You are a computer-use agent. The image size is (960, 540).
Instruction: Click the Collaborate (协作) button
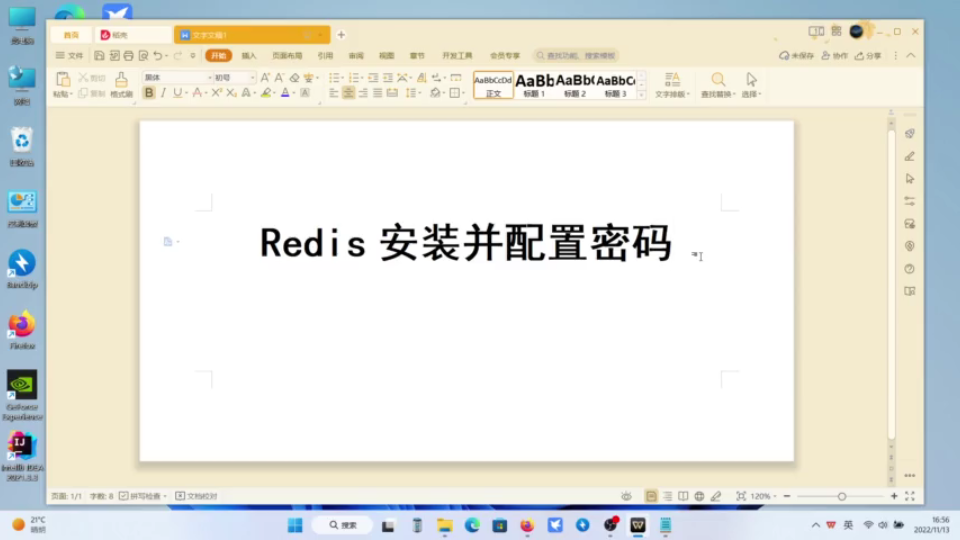tap(834, 56)
